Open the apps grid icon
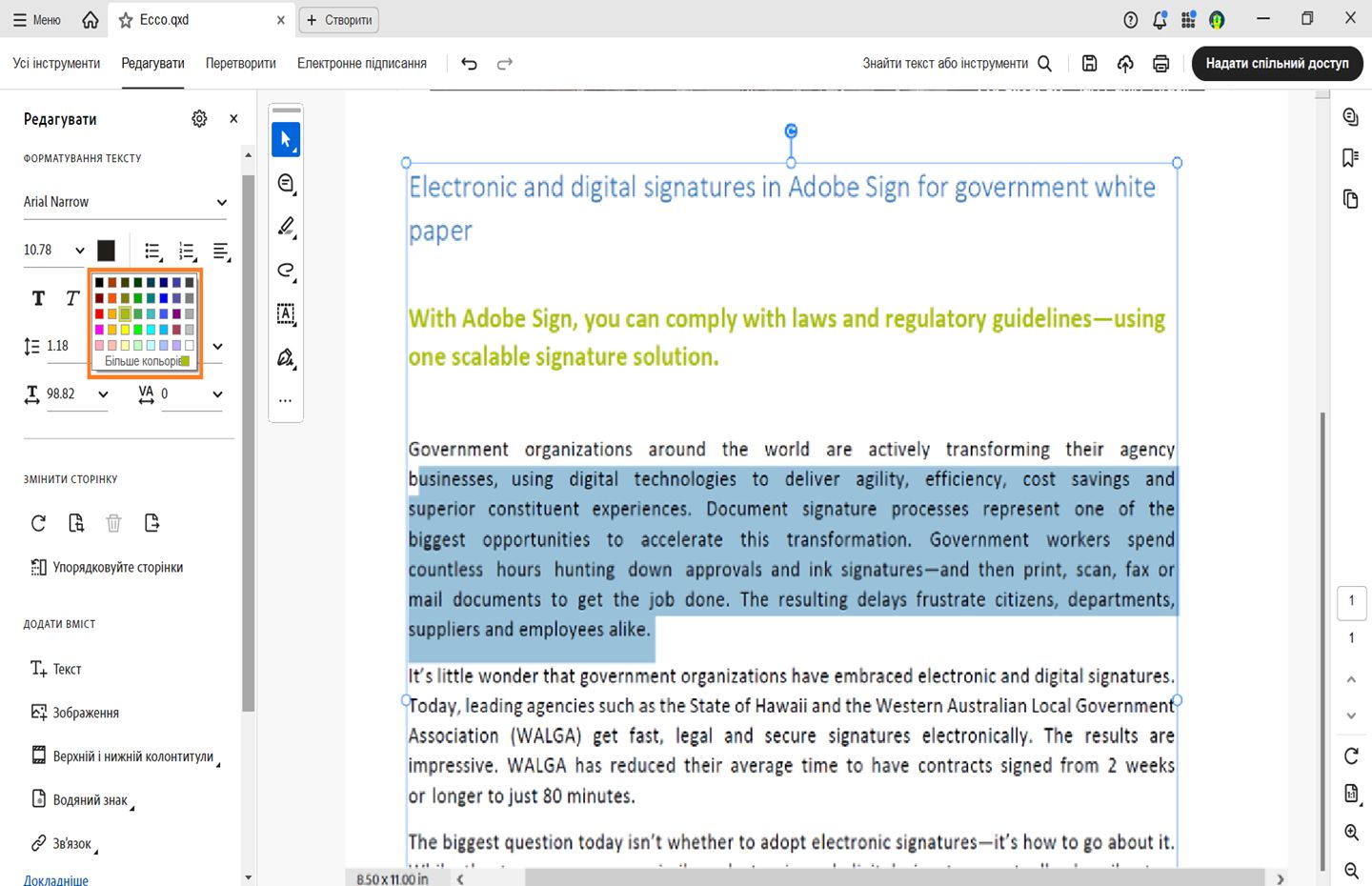This screenshot has height=886, width=1372. click(1188, 20)
